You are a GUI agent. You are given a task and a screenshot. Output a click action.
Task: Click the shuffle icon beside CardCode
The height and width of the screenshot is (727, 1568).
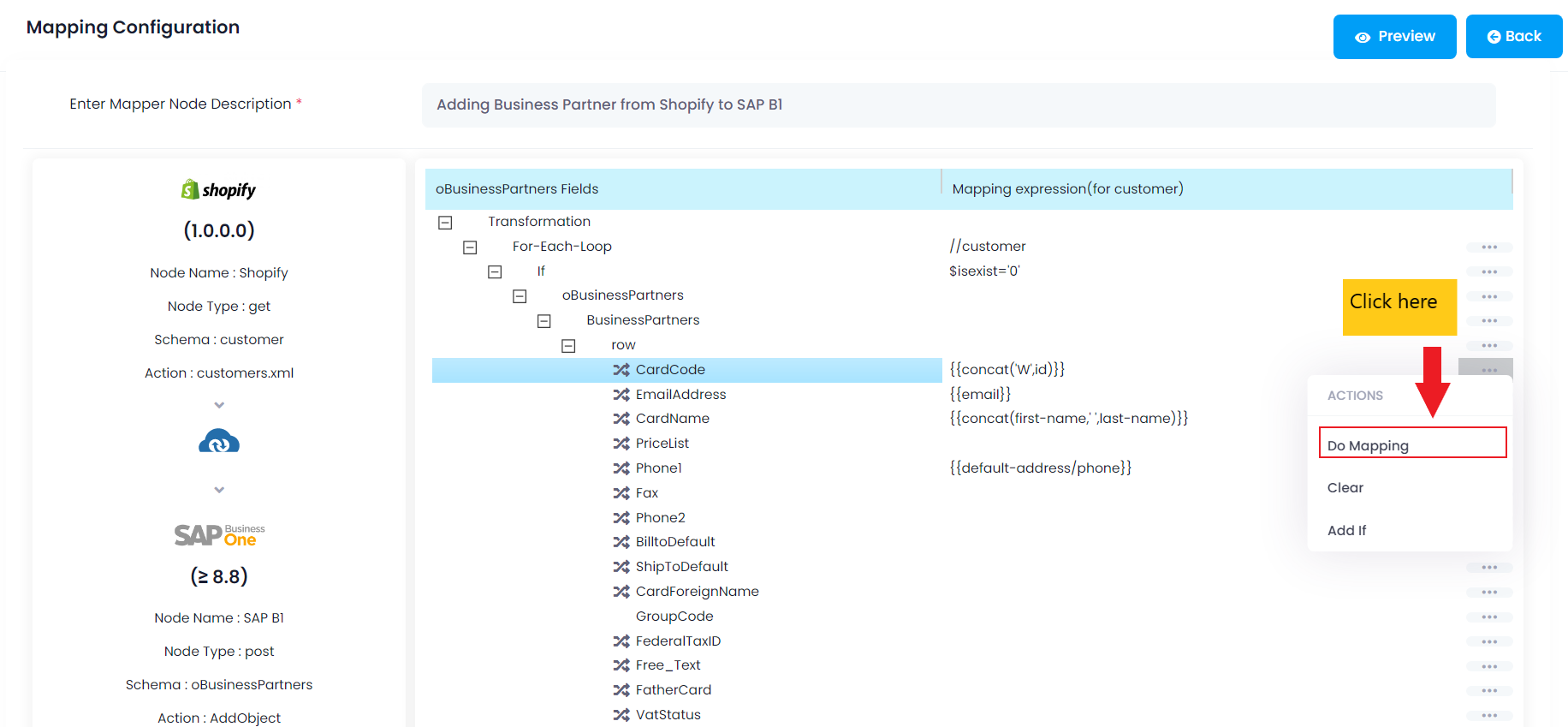point(621,370)
